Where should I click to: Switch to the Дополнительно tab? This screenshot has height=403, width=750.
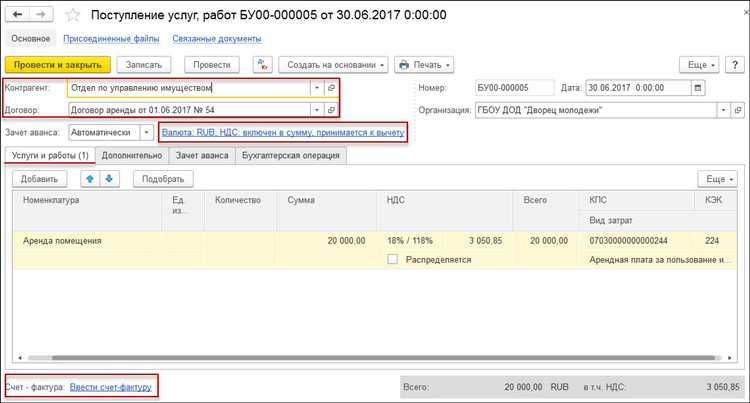[x=131, y=155]
